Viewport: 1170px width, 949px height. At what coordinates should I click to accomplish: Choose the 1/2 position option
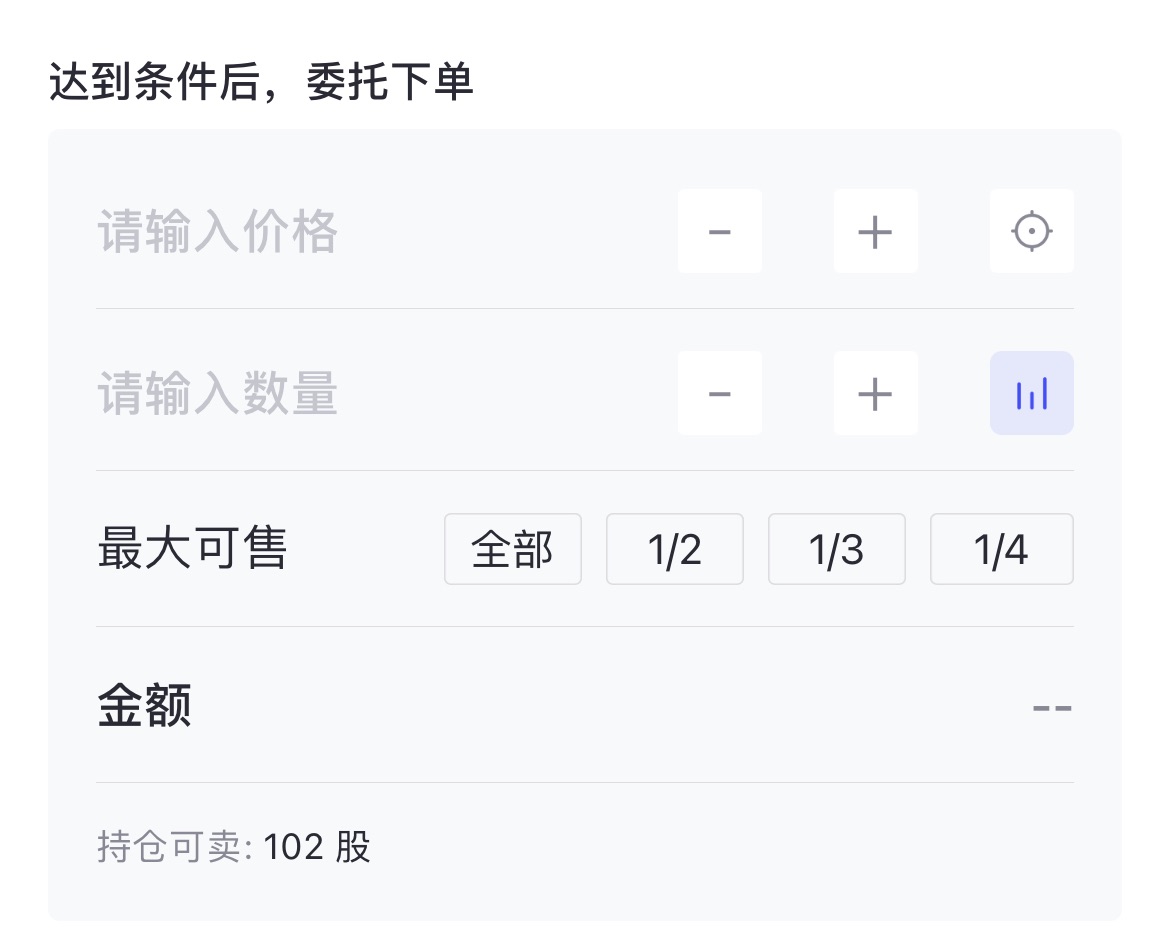675,549
